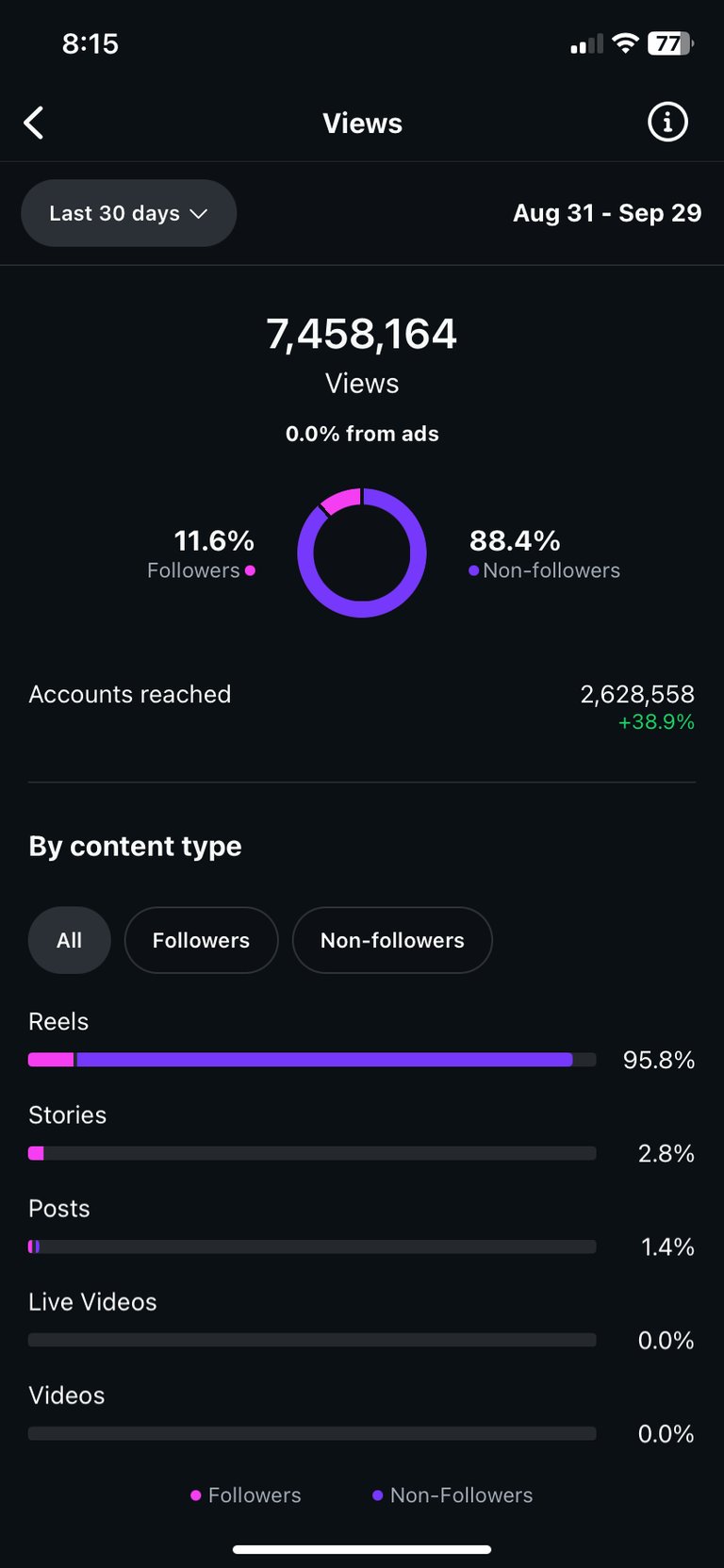Switch to the Followers filter tab
Screen dimensions: 724x1568
201,940
